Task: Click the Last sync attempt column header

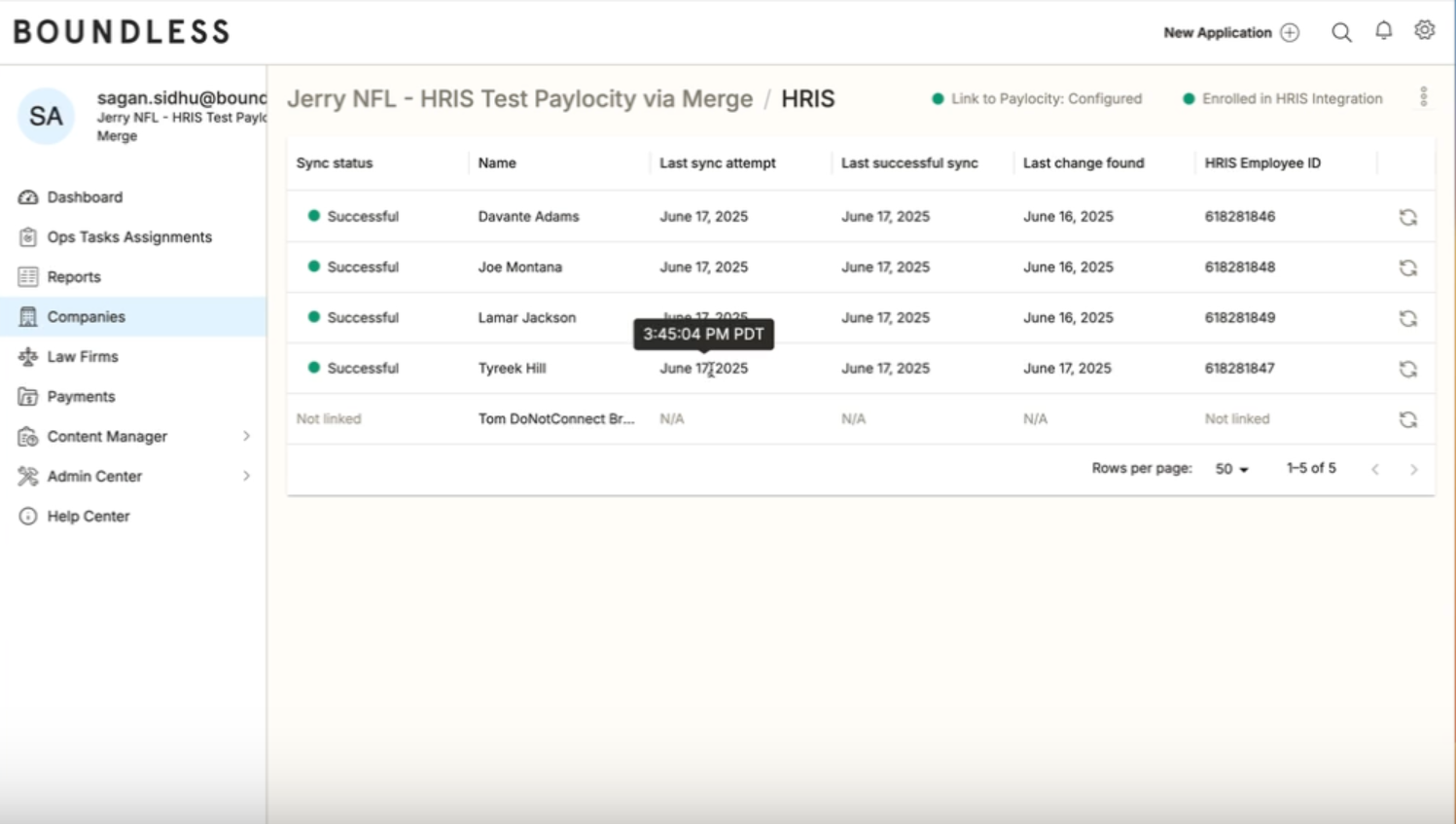Action: pos(718,162)
